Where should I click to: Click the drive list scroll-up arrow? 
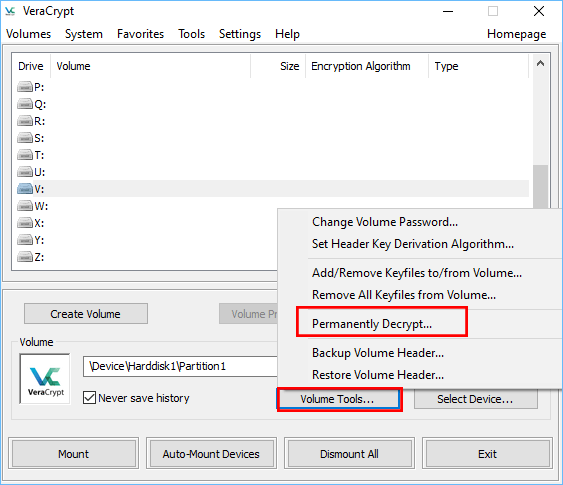[540, 64]
